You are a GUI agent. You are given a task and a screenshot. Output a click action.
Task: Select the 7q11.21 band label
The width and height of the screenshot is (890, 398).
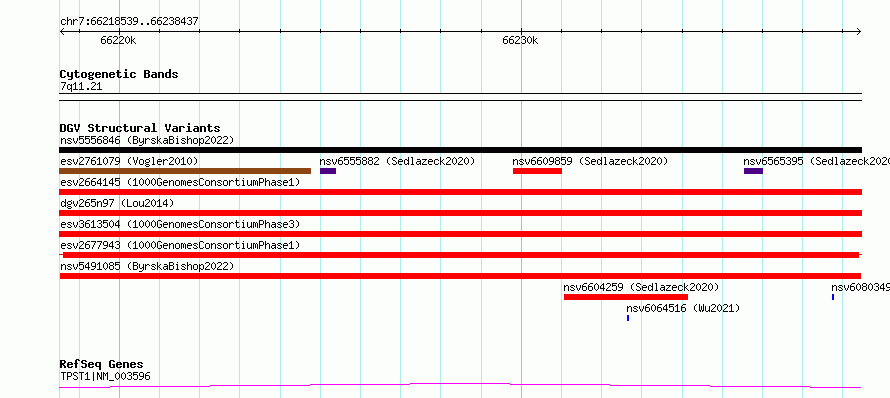point(81,87)
